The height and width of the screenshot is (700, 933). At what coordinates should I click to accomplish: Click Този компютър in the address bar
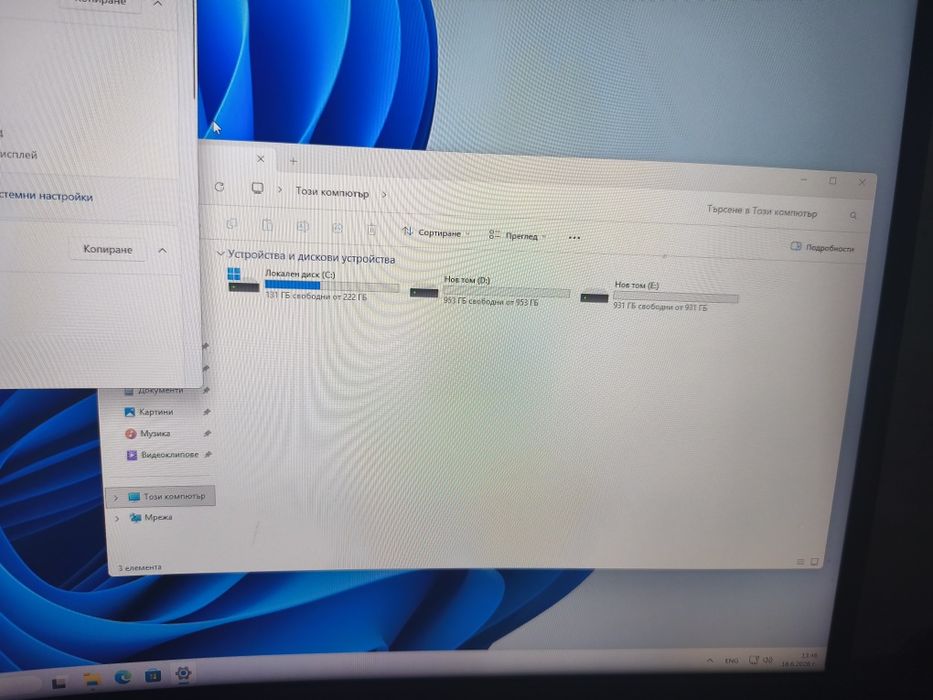[x=332, y=193]
